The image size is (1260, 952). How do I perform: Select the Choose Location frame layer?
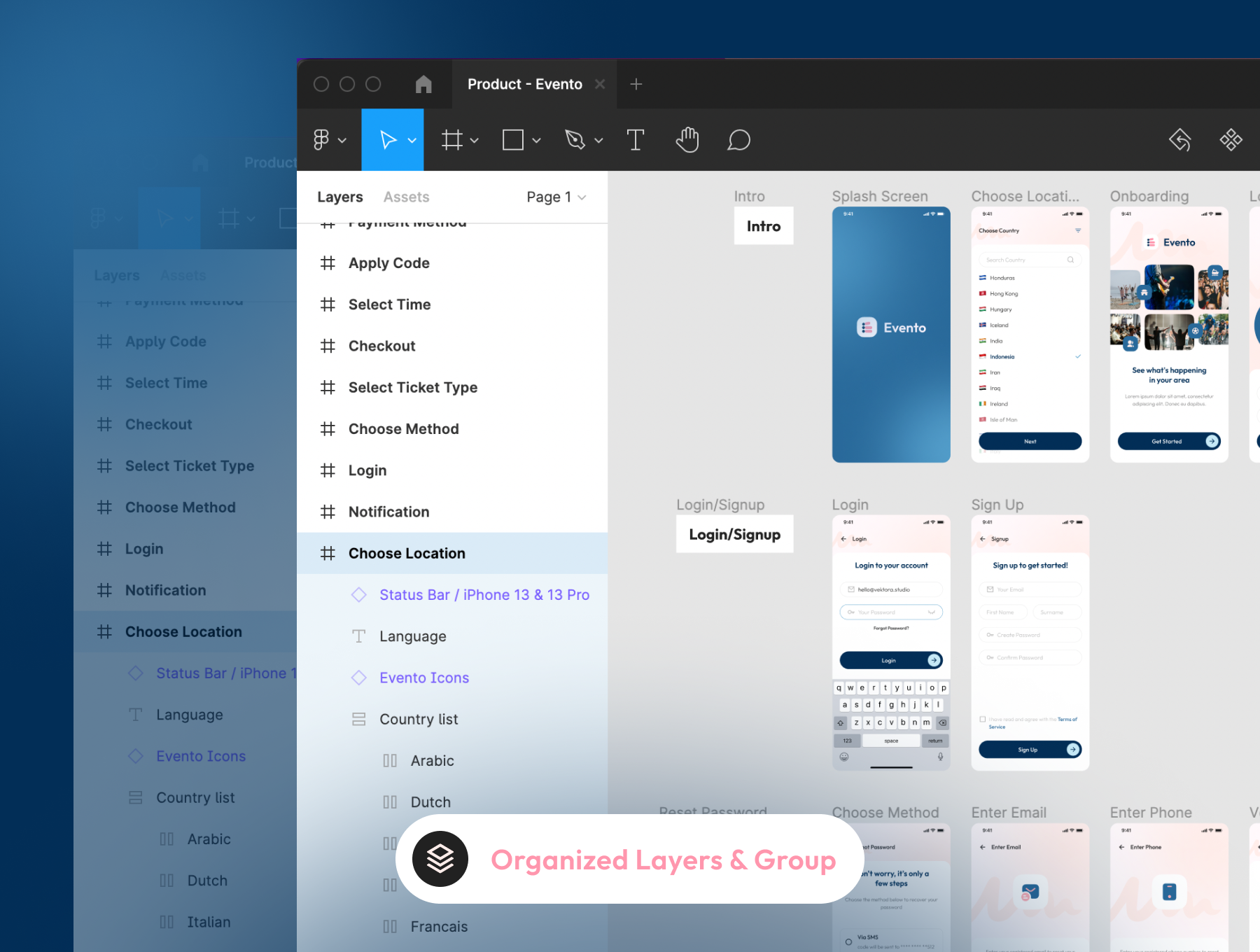[x=407, y=554]
